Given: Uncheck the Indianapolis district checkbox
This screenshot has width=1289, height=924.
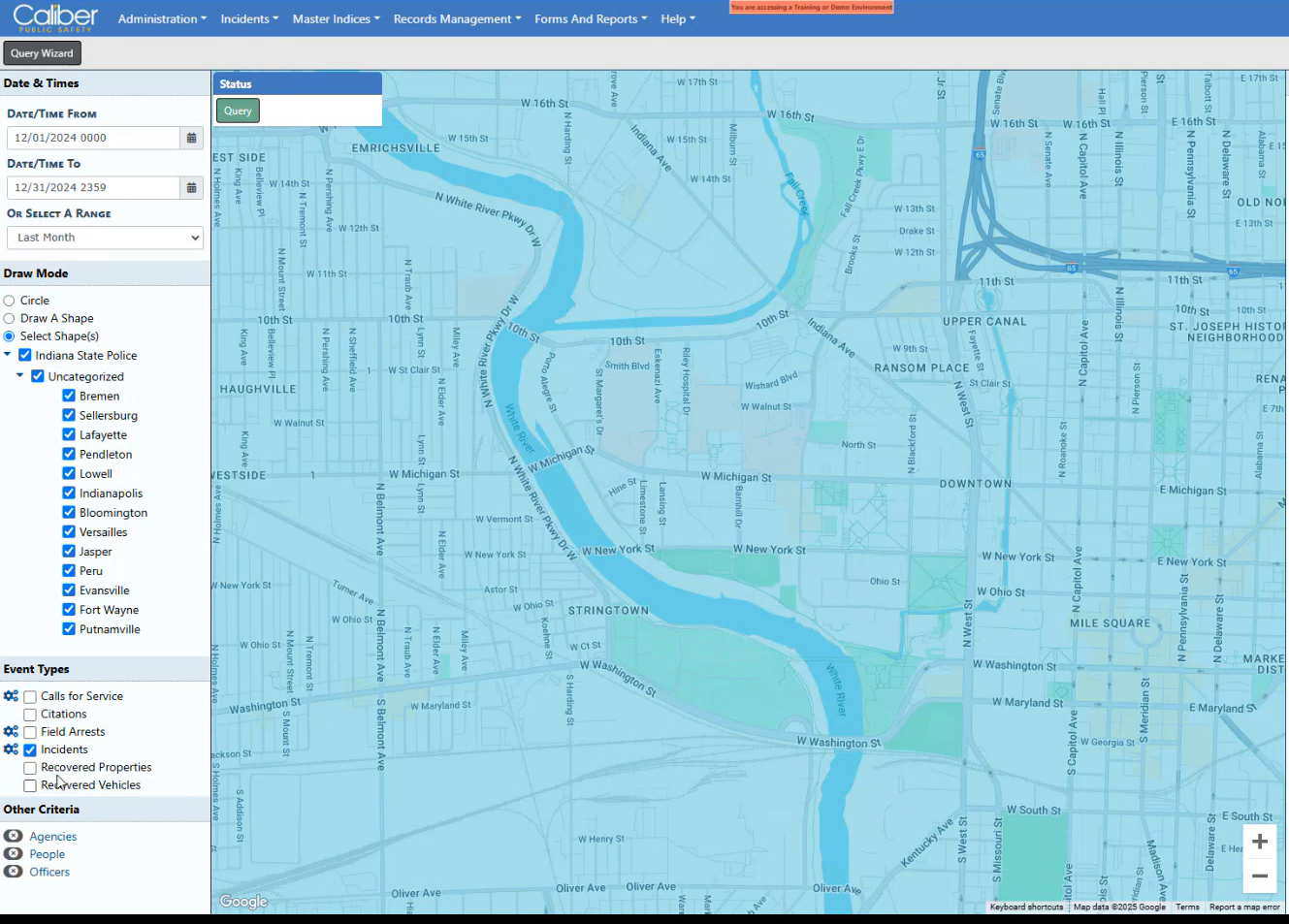Looking at the screenshot, I should 69,494.
